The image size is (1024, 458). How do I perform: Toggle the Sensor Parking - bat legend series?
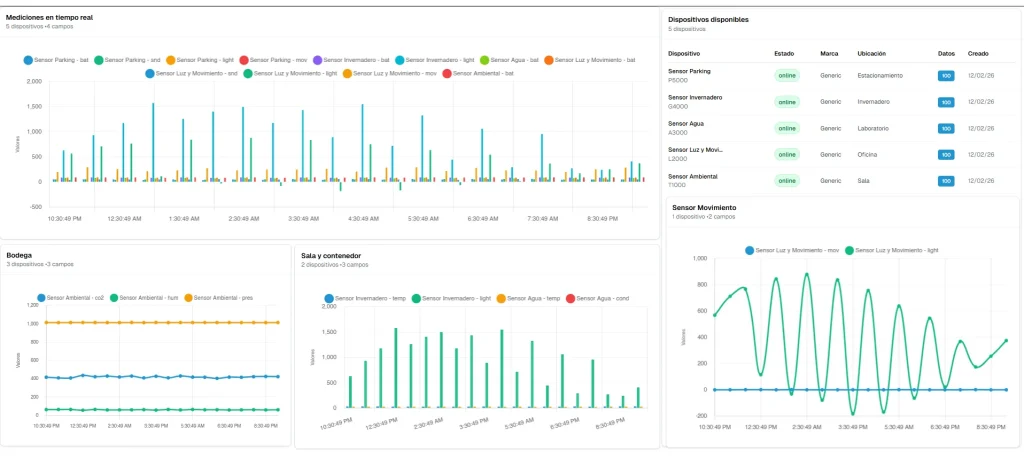coord(28,61)
